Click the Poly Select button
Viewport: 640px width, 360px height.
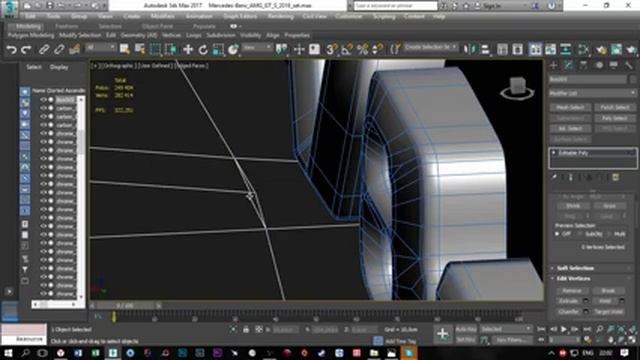tap(615, 118)
